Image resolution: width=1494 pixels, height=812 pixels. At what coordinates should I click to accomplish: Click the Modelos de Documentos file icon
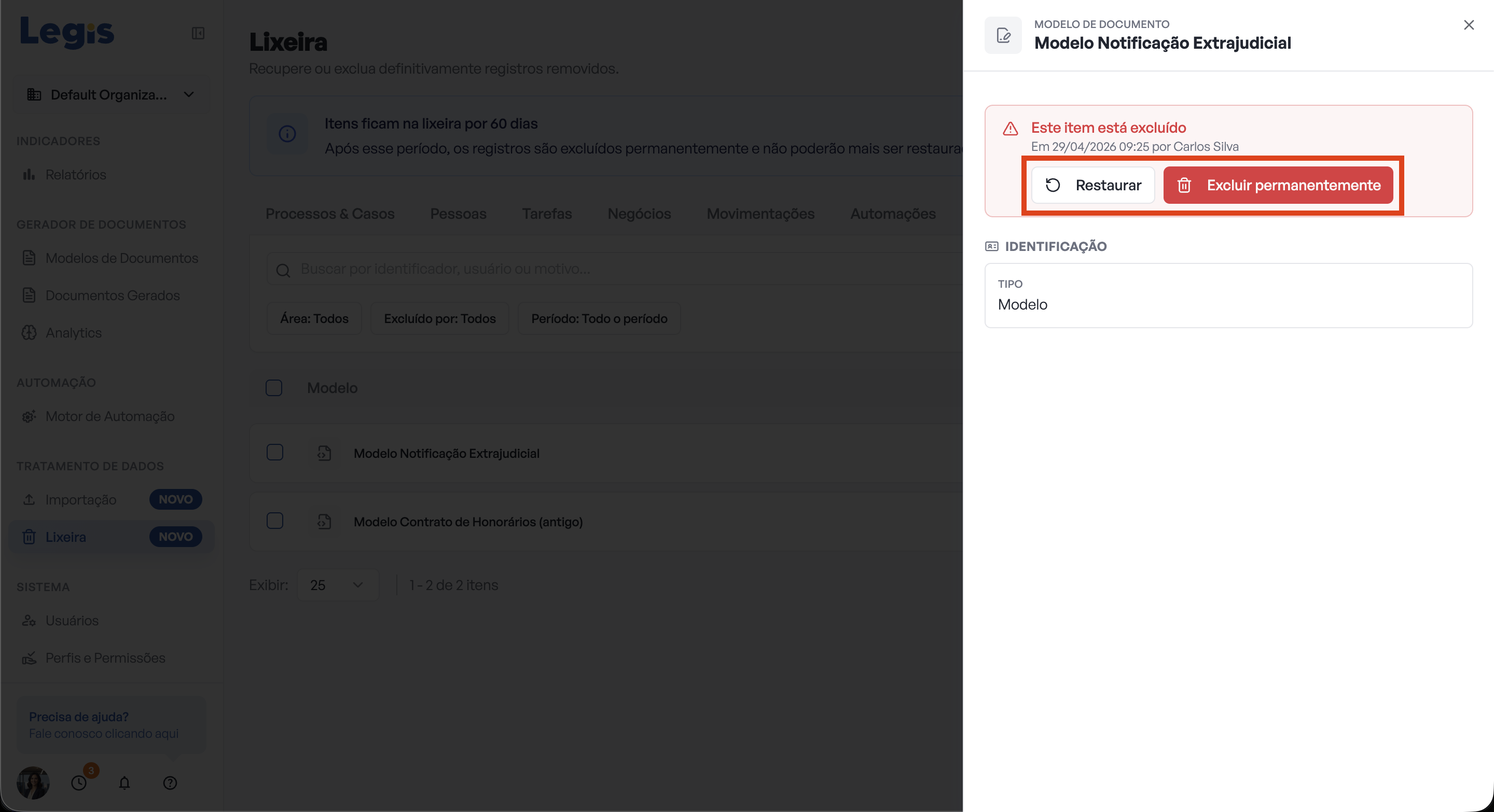point(29,258)
